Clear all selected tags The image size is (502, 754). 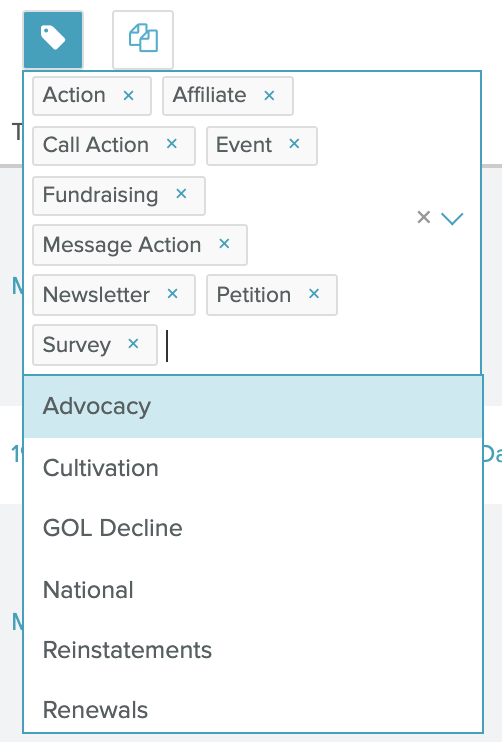424,217
